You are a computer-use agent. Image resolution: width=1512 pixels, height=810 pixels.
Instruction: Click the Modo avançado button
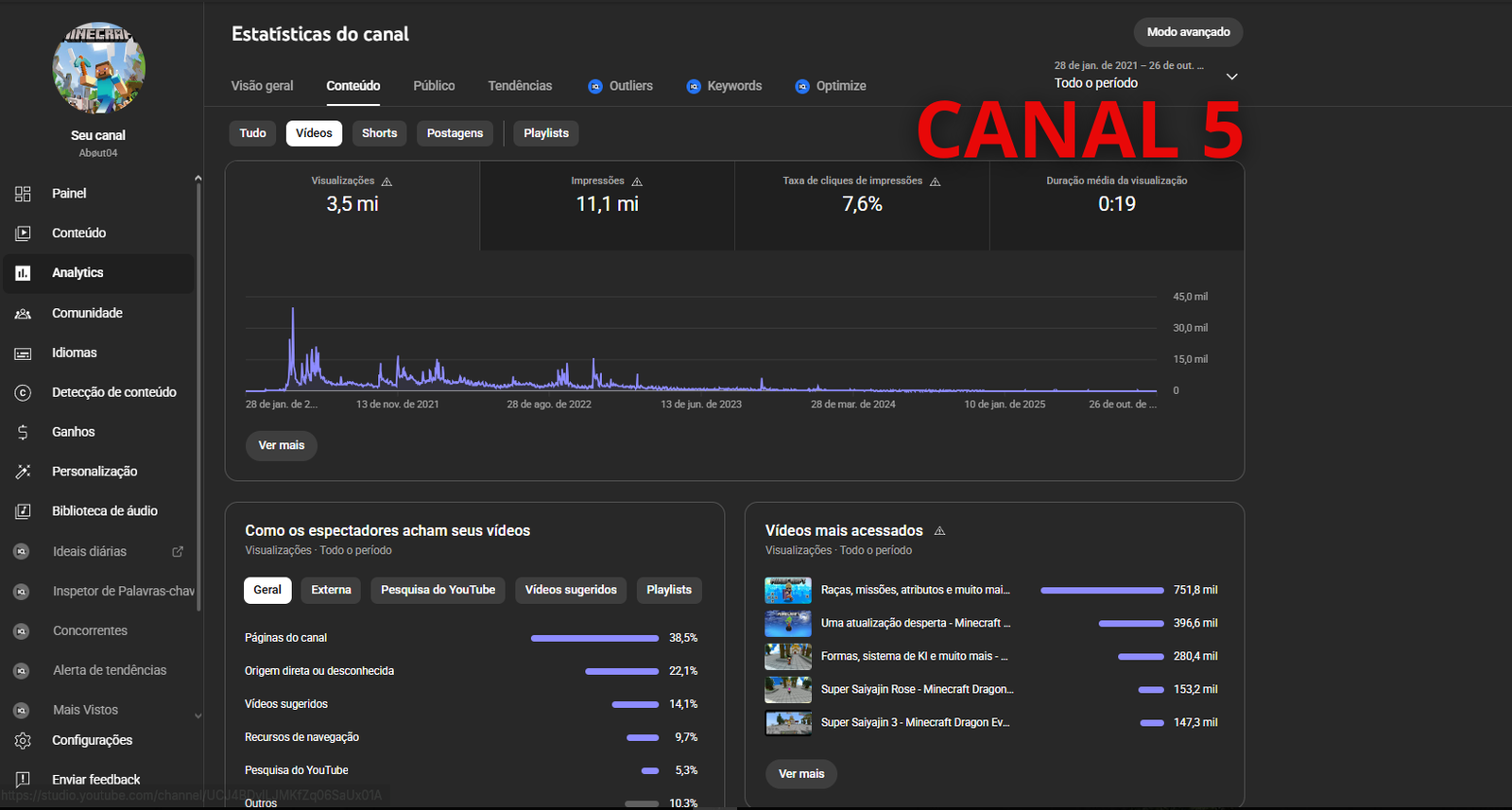point(1188,32)
